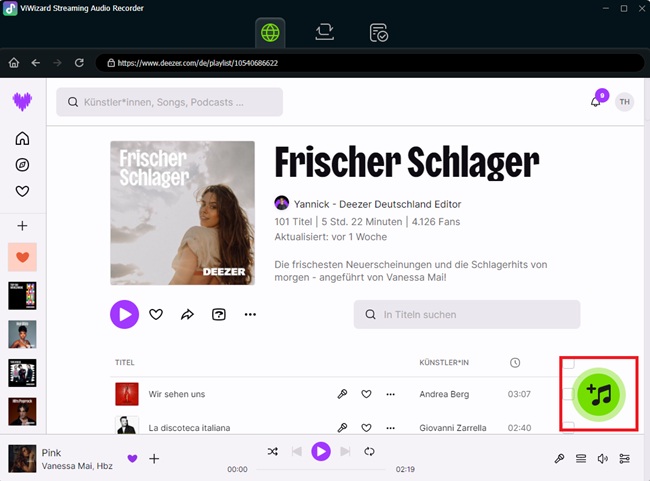Open the orange heart loved tracks tile
Screen dimensions: 650x481
click(22, 257)
